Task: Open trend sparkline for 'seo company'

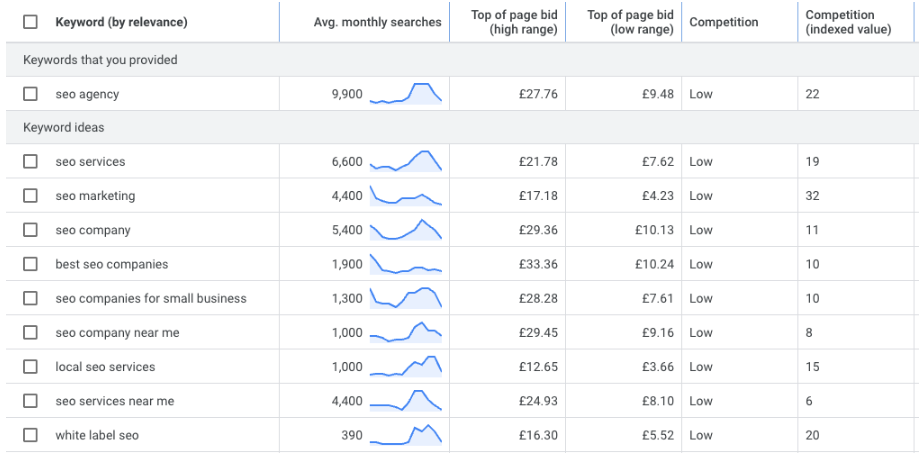Action: pos(405,230)
